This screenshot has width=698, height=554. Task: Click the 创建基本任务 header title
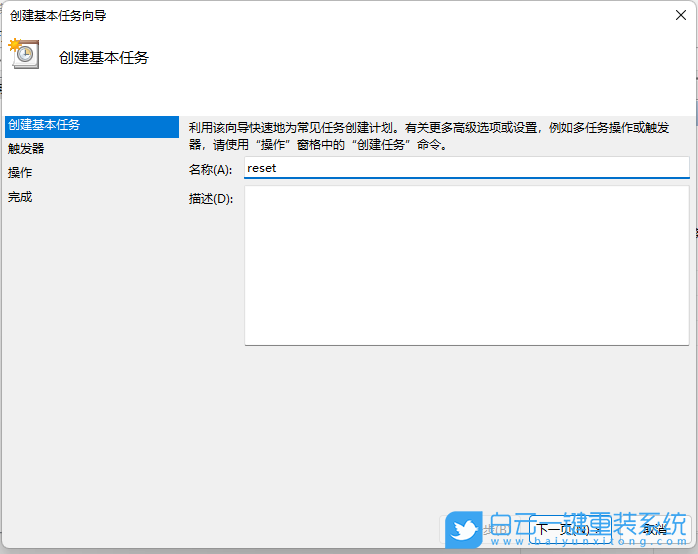104,58
